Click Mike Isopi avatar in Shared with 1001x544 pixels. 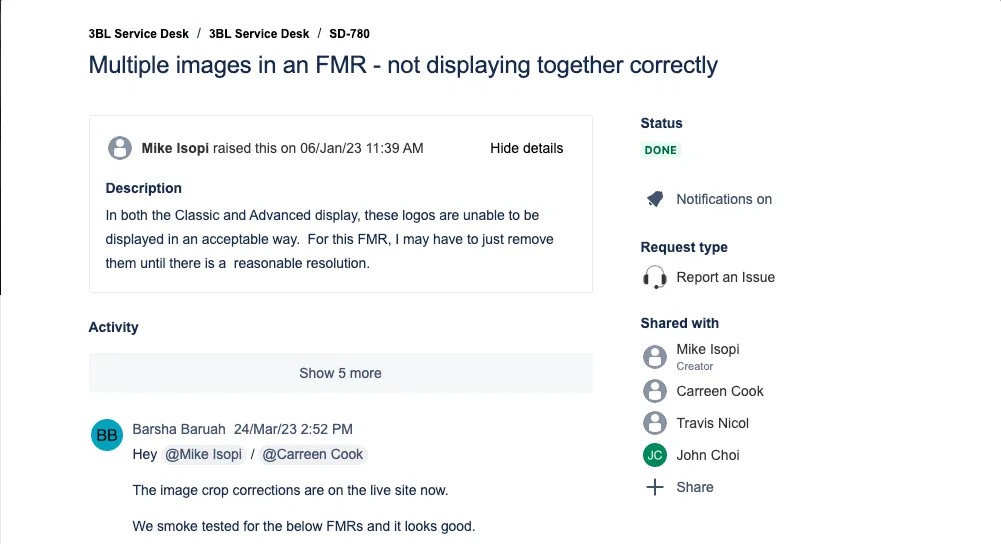[x=654, y=357]
